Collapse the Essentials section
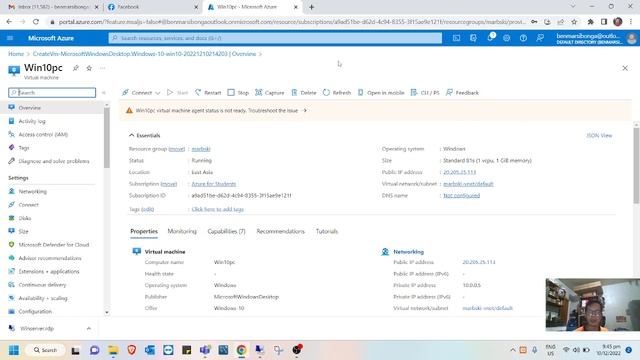The width and height of the screenshot is (640, 360). point(144,136)
